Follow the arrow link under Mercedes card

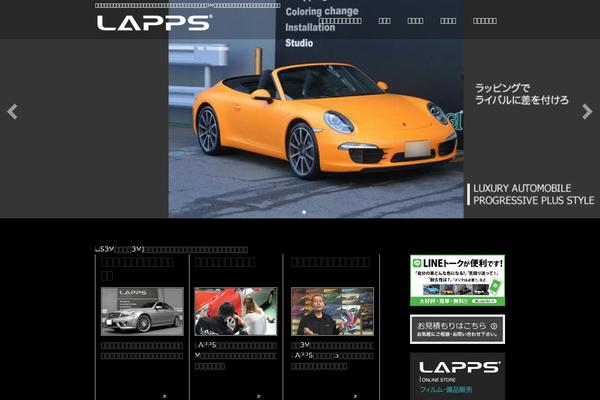click(165, 396)
